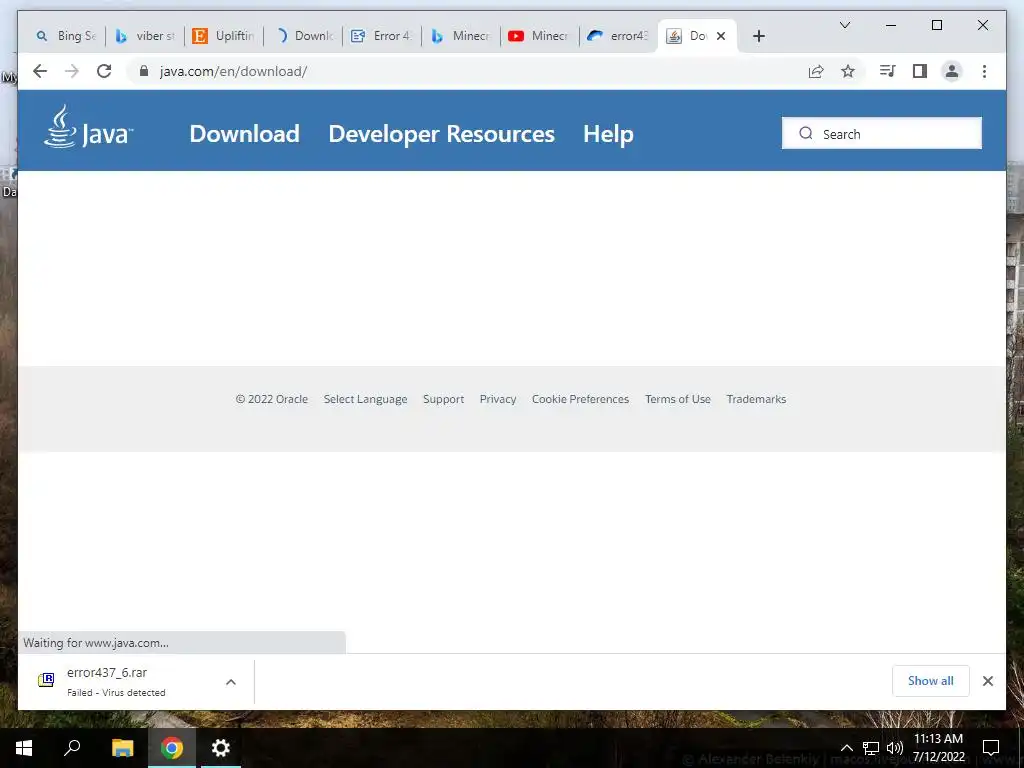Switch to the Error 4 tab
The image size is (1024, 768).
pyautogui.click(x=383, y=36)
